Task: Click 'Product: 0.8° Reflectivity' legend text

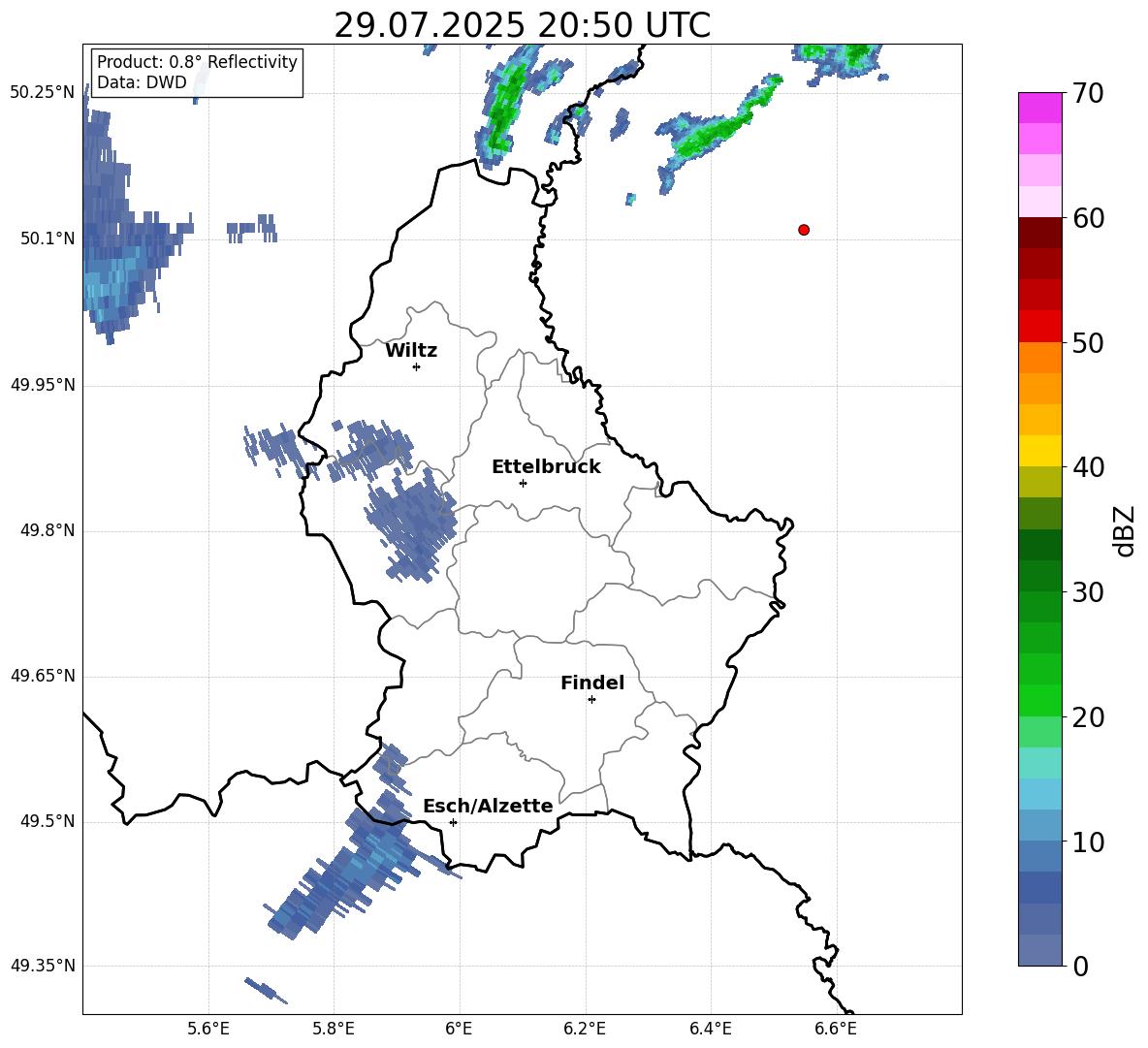Action: [x=197, y=61]
